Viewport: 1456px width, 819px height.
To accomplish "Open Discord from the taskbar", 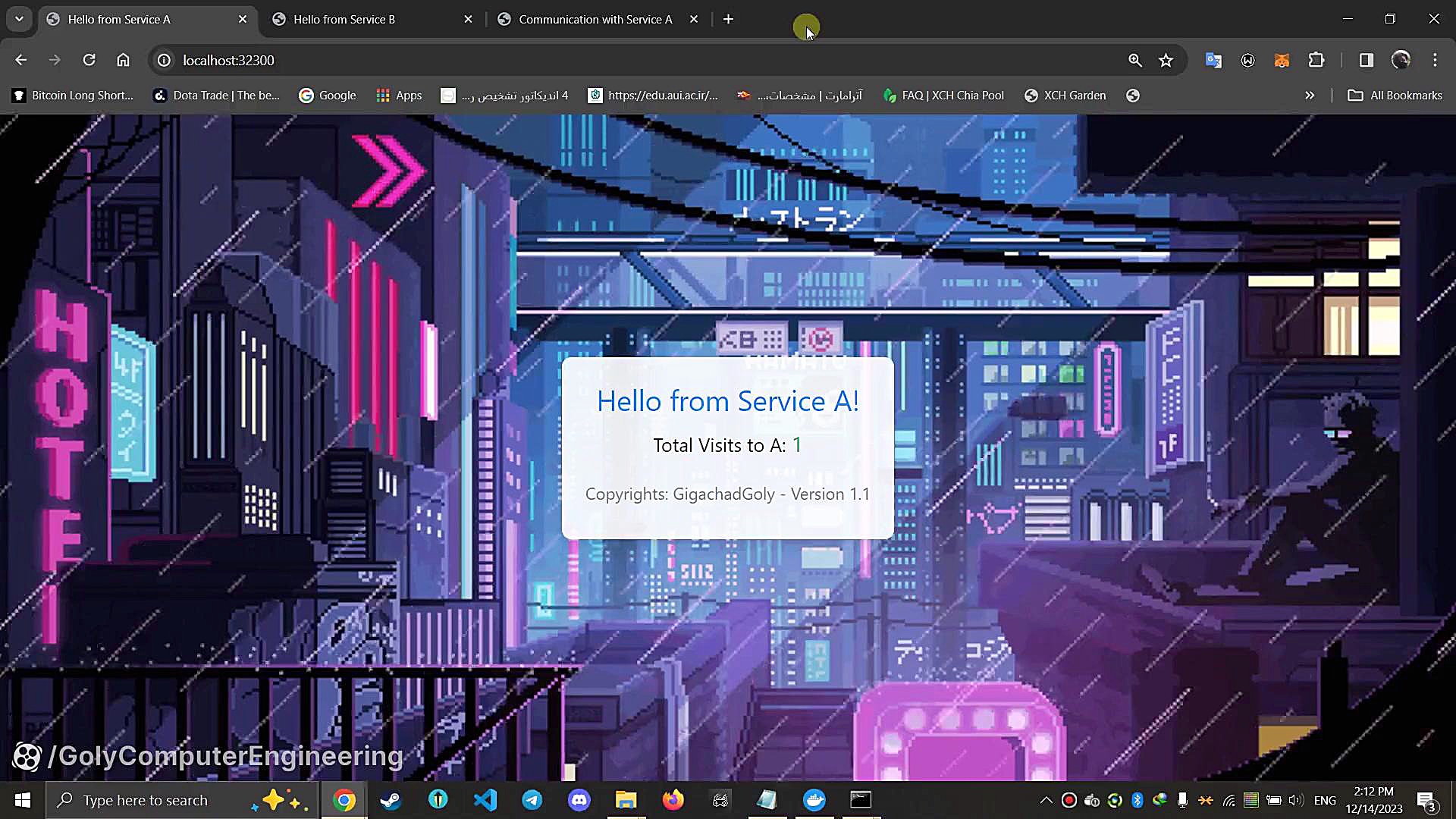I will pos(579,800).
